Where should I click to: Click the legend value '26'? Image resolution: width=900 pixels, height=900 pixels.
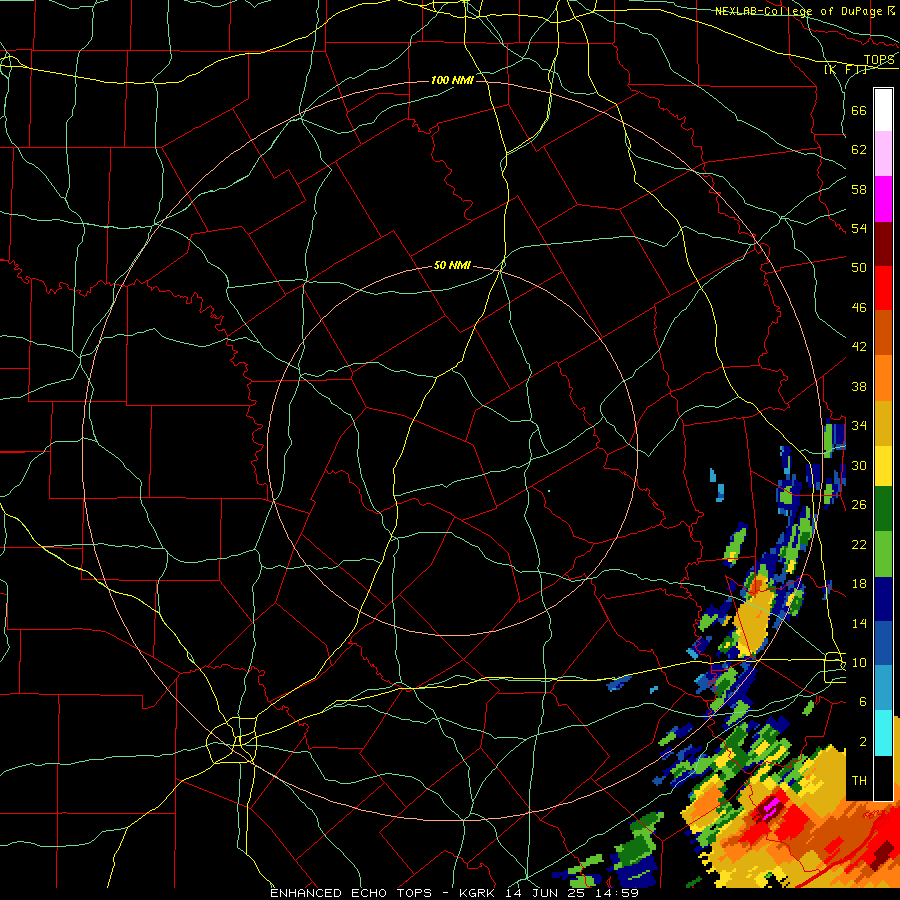859,505
